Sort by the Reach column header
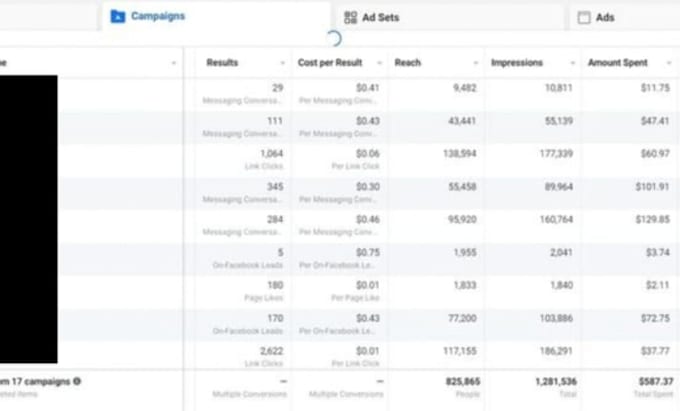The width and height of the screenshot is (680, 411). [408, 62]
